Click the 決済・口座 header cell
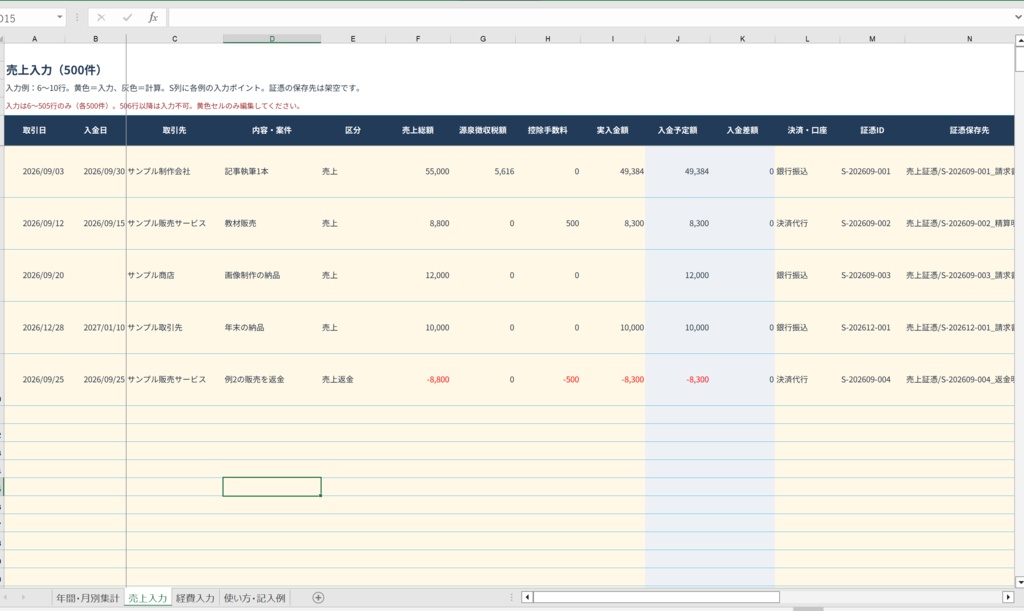1024x611 pixels. click(x=807, y=131)
